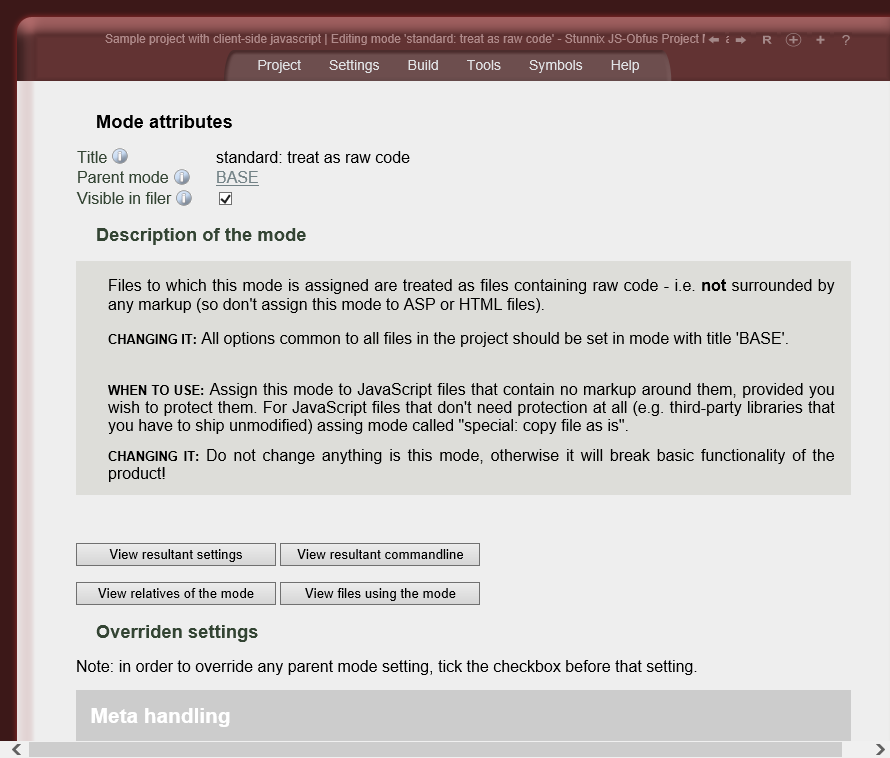
Task: Click the info icon next to Title
Action: [119, 155]
